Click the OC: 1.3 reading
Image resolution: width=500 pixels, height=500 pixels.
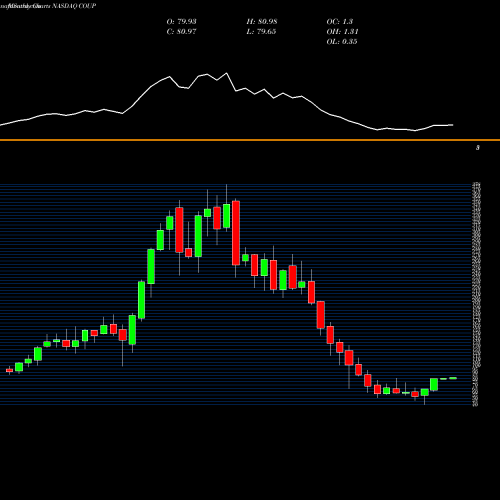point(340,22)
